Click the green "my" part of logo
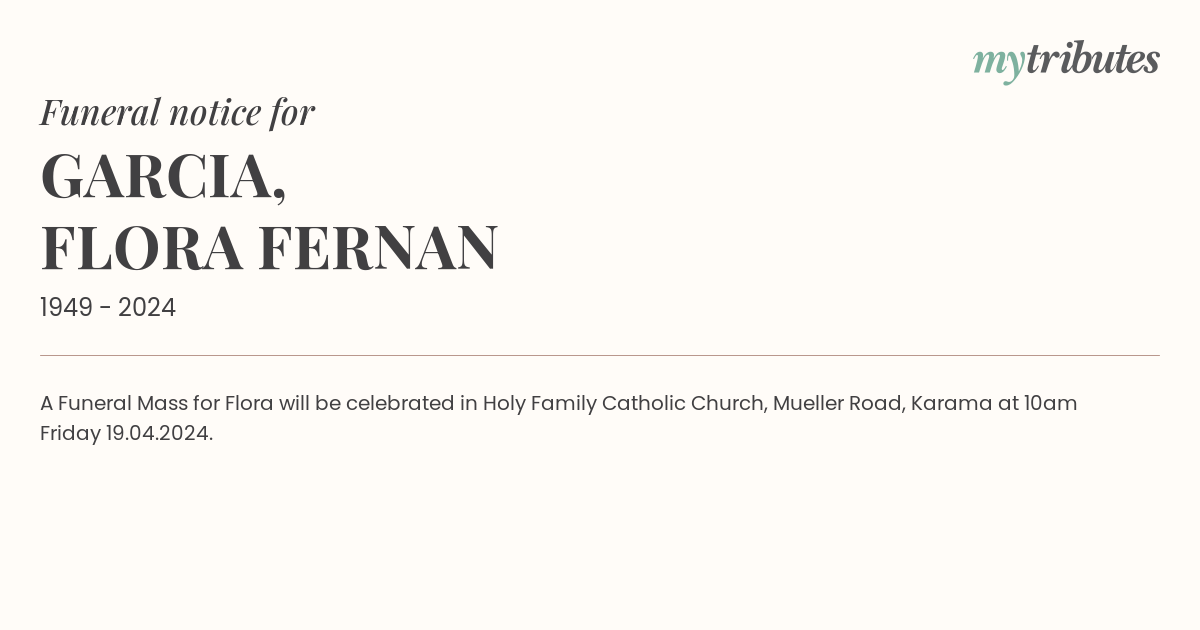 coord(999,63)
